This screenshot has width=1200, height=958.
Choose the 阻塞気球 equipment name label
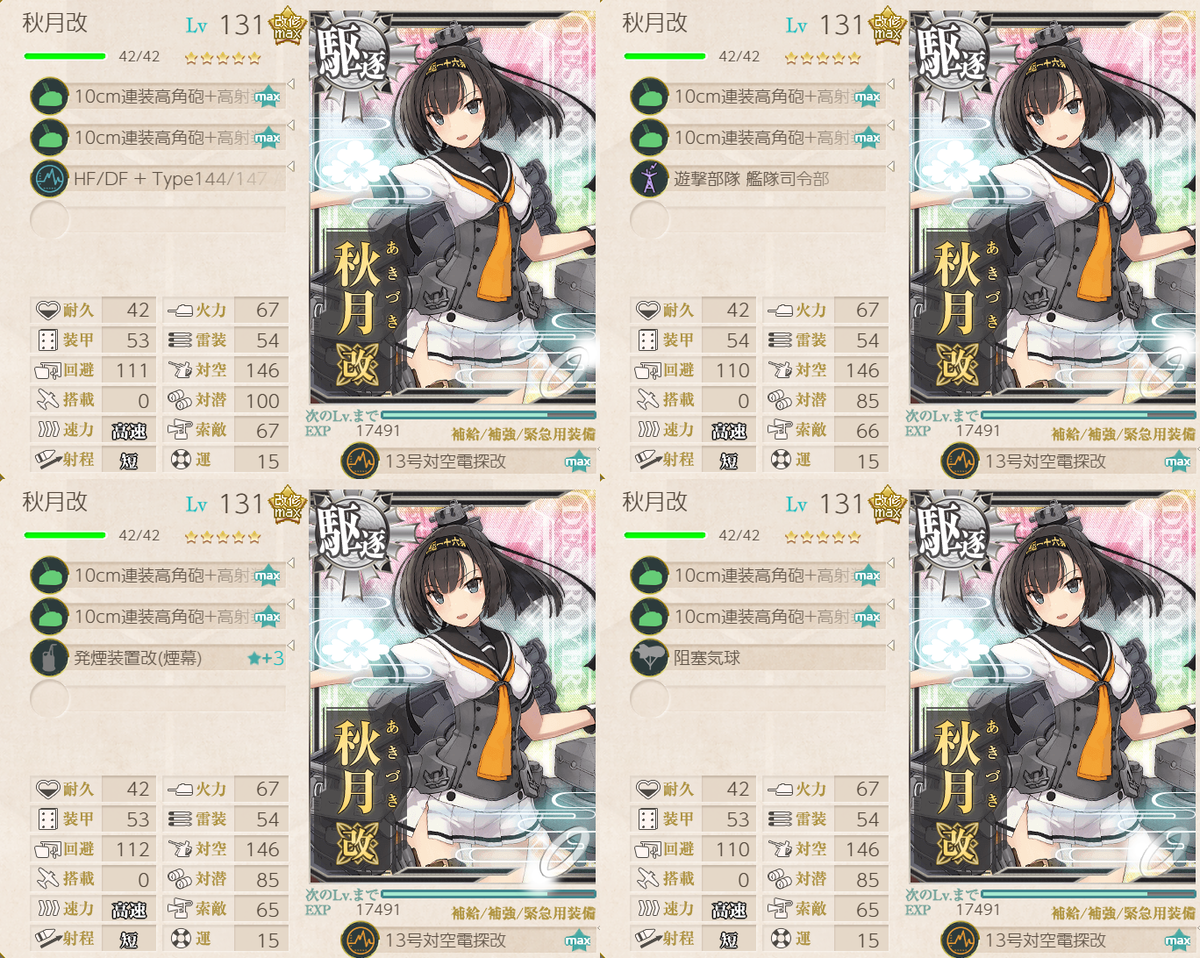pos(707,658)
